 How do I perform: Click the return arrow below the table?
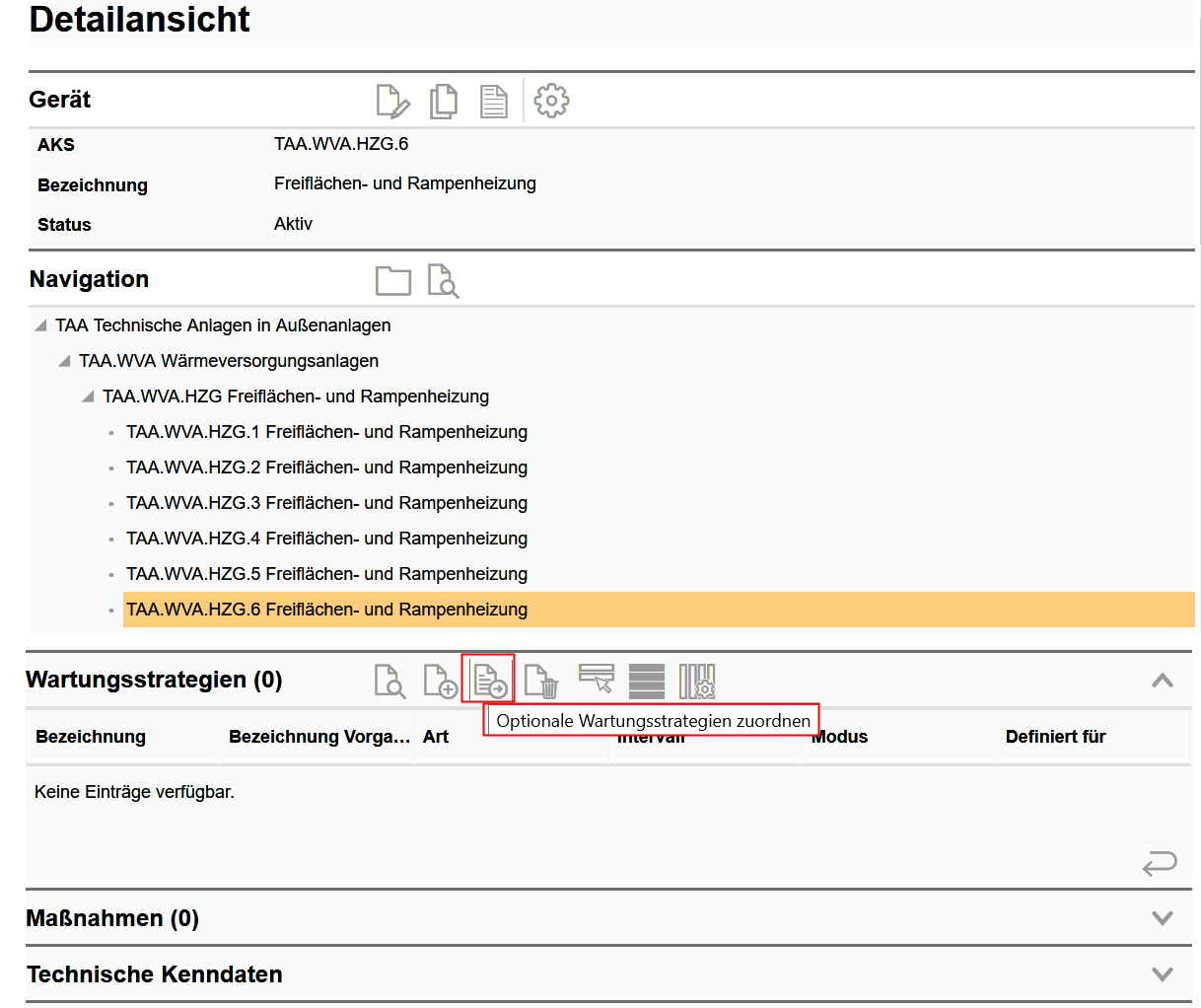pyautogui.click(x=1160, y=863)
